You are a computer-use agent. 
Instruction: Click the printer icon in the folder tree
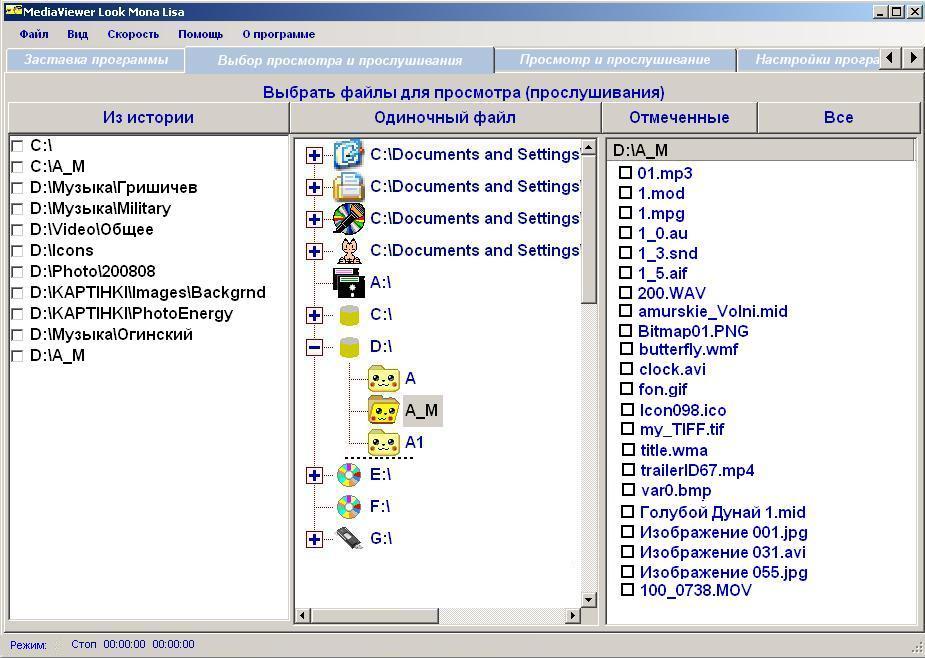coord(349,187)
